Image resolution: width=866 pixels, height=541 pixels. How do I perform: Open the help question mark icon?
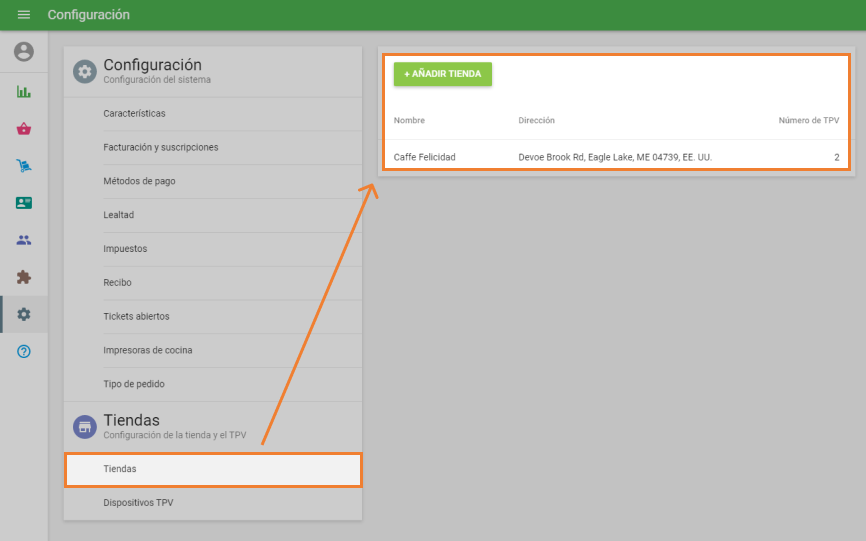[x=24, y=351]
